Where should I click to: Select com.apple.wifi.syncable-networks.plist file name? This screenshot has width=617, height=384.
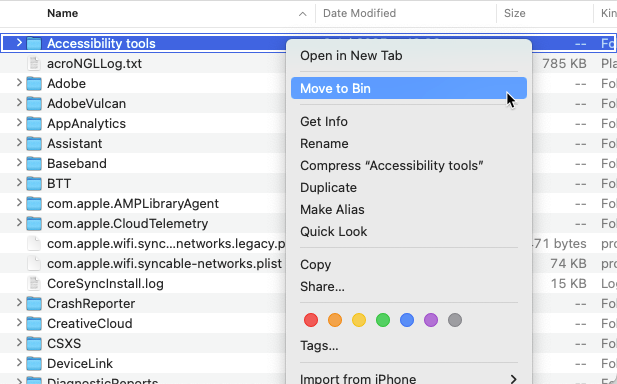coord(164,264)
